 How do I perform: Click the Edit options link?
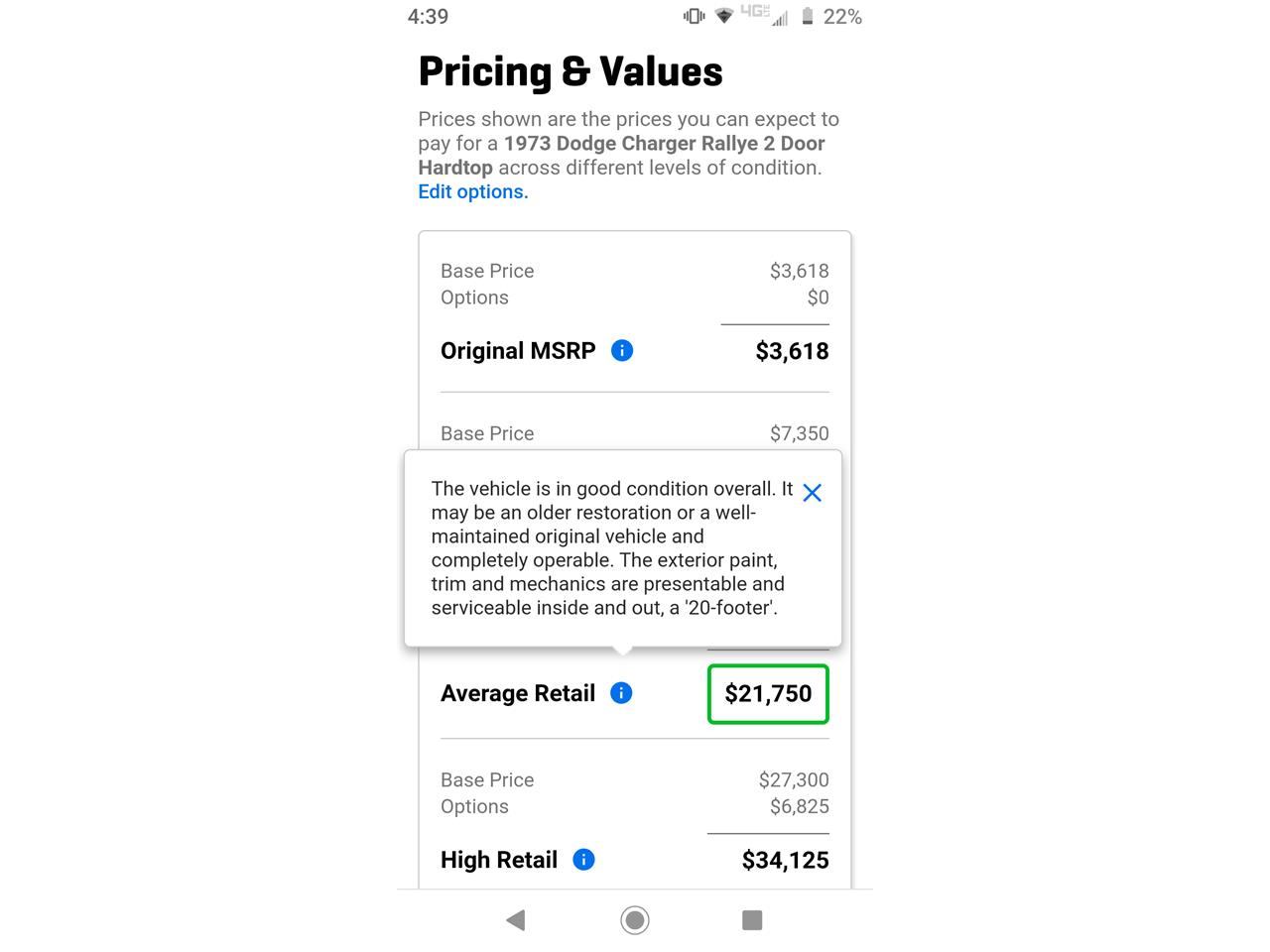(x=473, y=191)
